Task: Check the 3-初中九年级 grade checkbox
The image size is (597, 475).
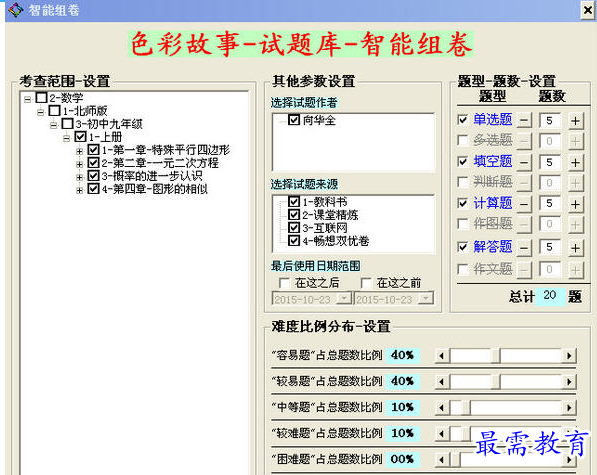Action: [x=67, y=123]
